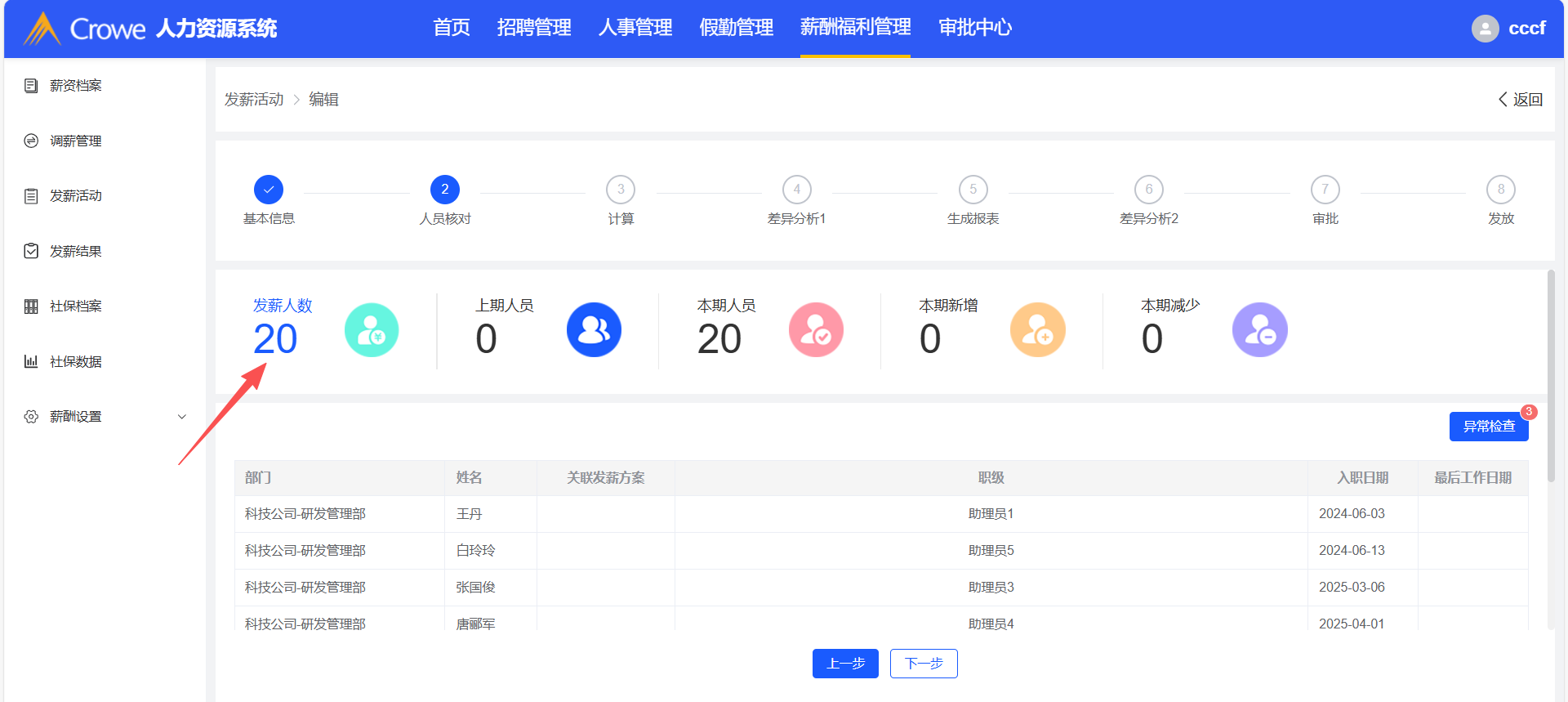This screenshot has width=1568, height=702.
Task: Click the cccf username
Action: [1527, 29]
